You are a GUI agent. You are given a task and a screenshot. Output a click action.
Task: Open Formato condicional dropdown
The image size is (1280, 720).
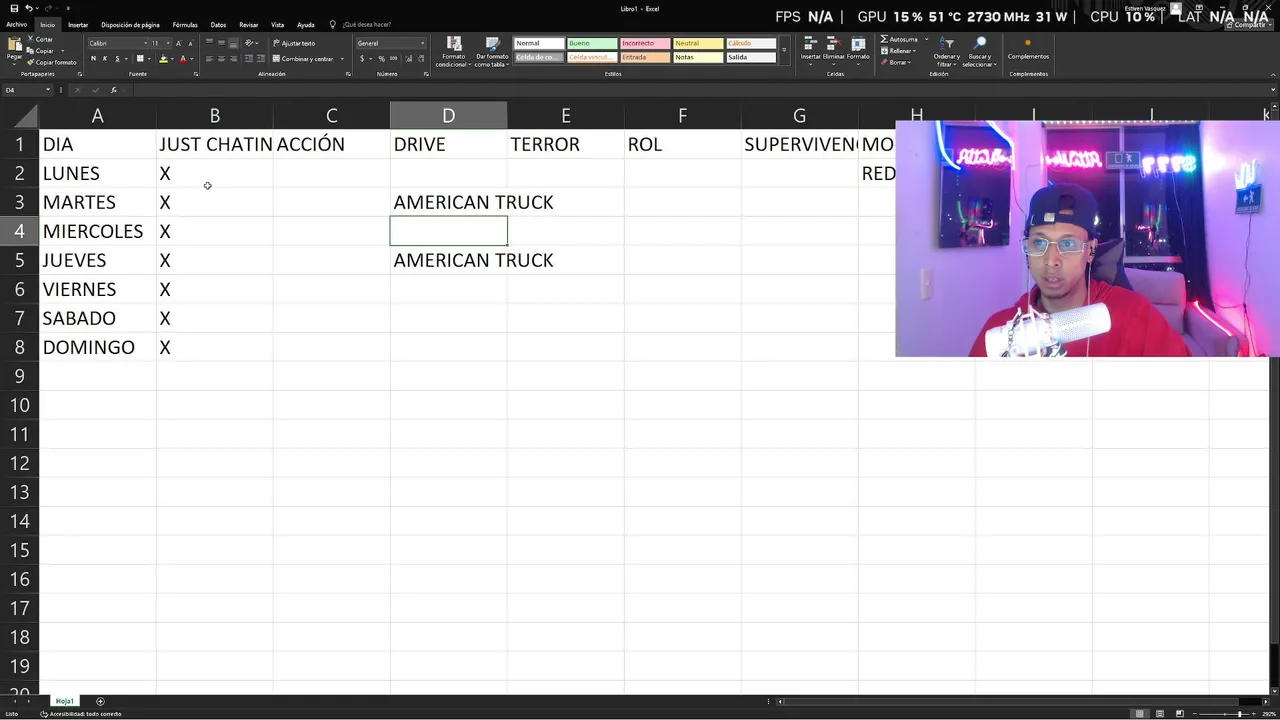tap(453, 52)
